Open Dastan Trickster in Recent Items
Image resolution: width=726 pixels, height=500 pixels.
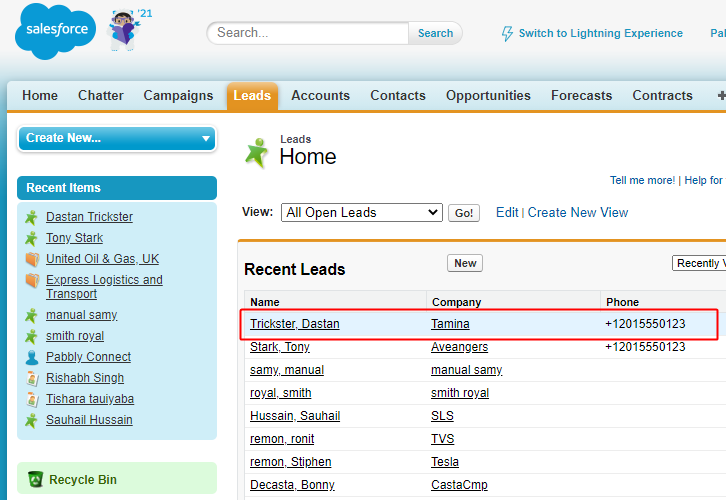point(89,217)
